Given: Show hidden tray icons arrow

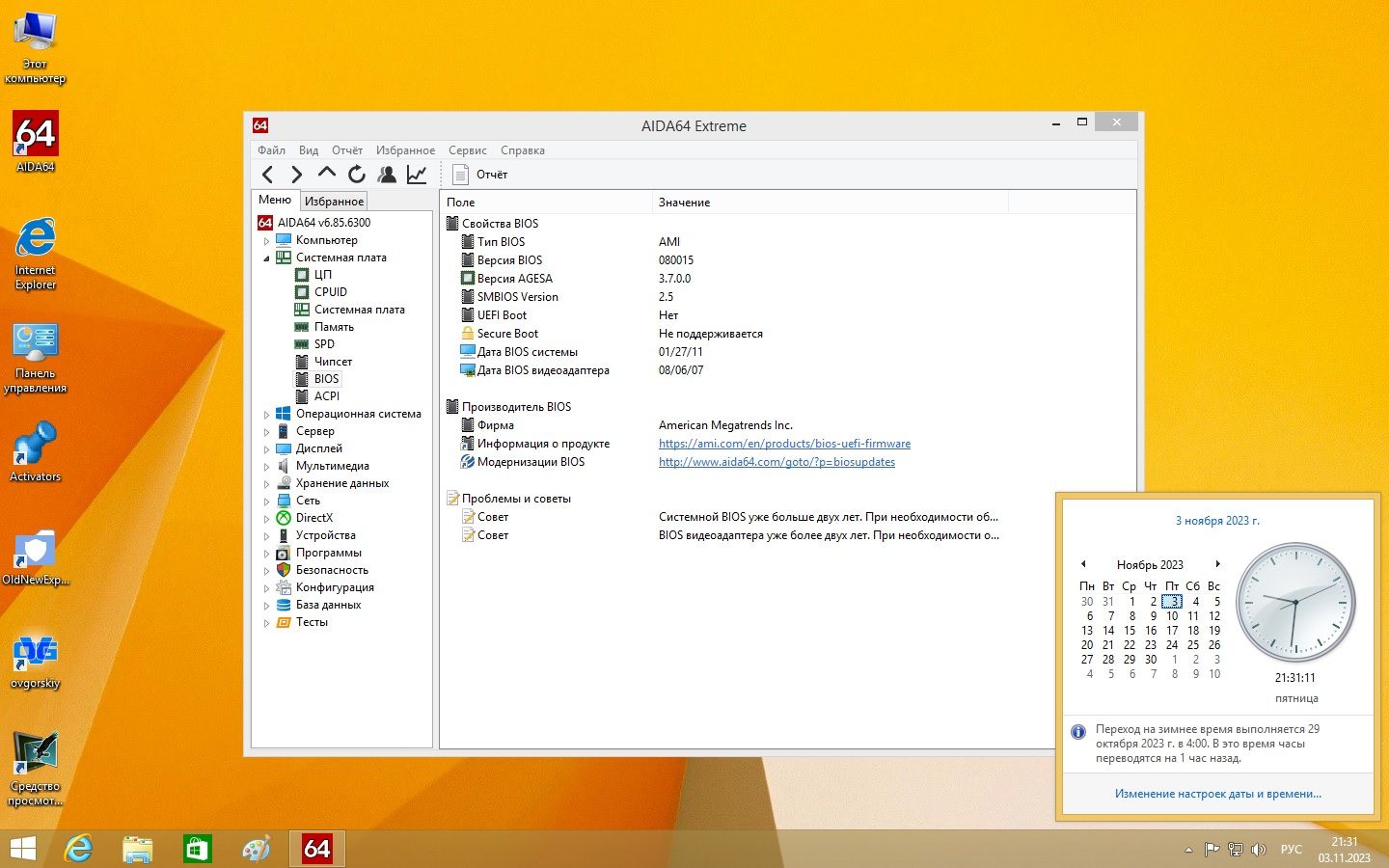Looking at the screenshot, I should click(x=1188, y=850).
